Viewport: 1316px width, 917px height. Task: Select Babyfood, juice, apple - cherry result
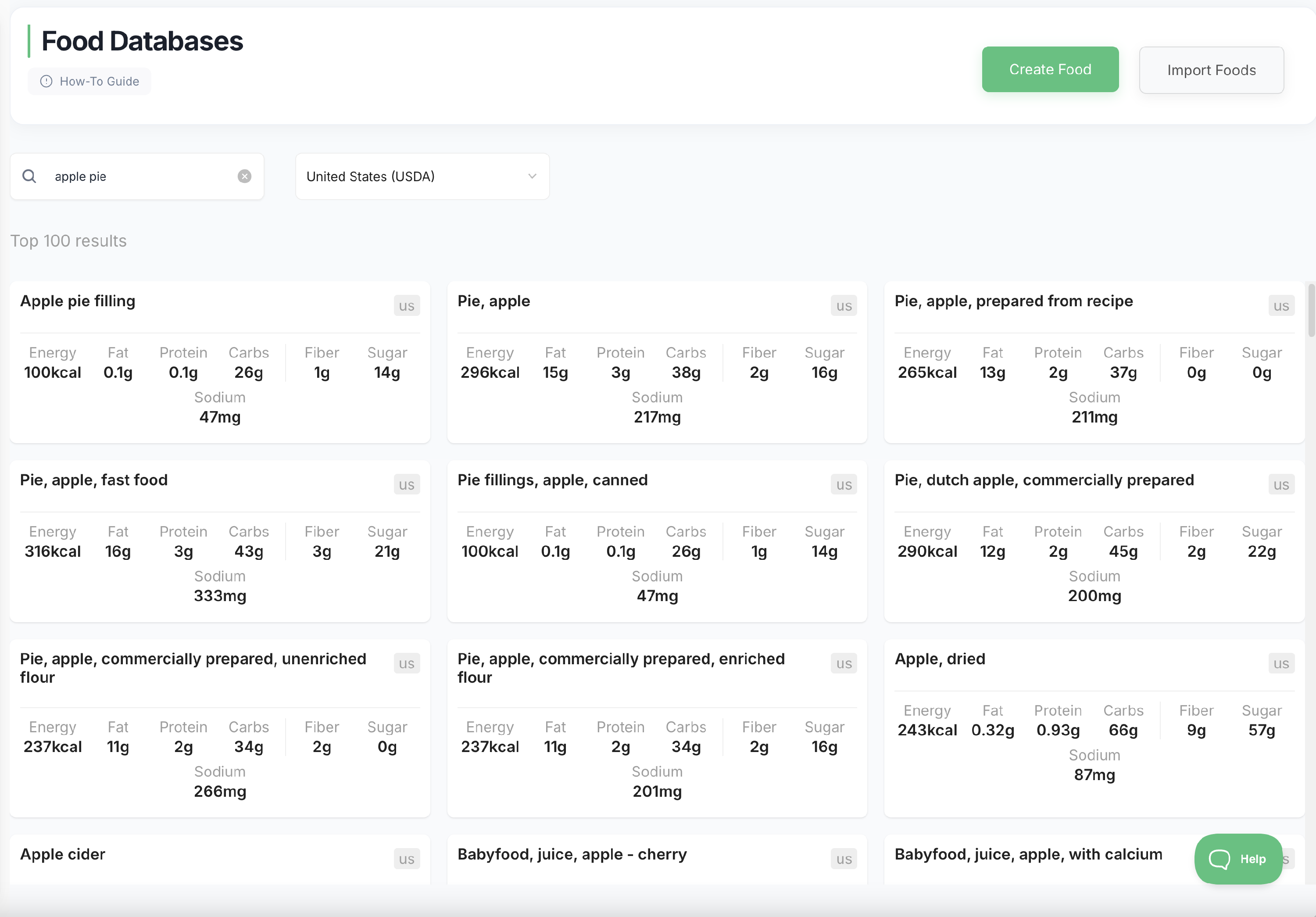click(572, 855)
